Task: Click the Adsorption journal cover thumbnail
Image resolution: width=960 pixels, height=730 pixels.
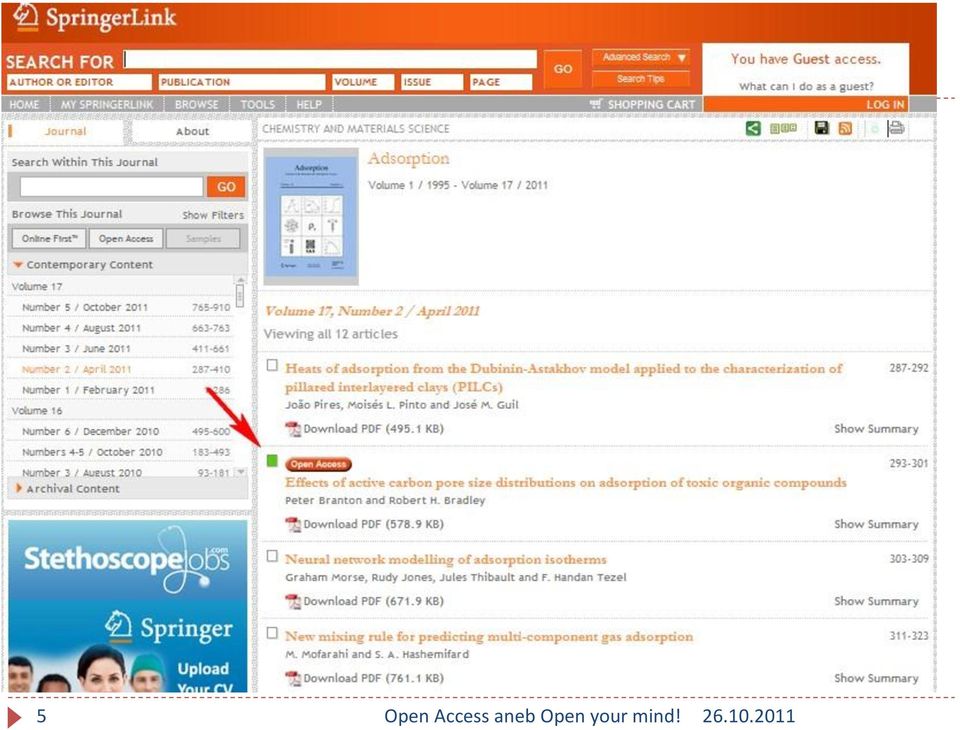Action: (x=311, y=216)
